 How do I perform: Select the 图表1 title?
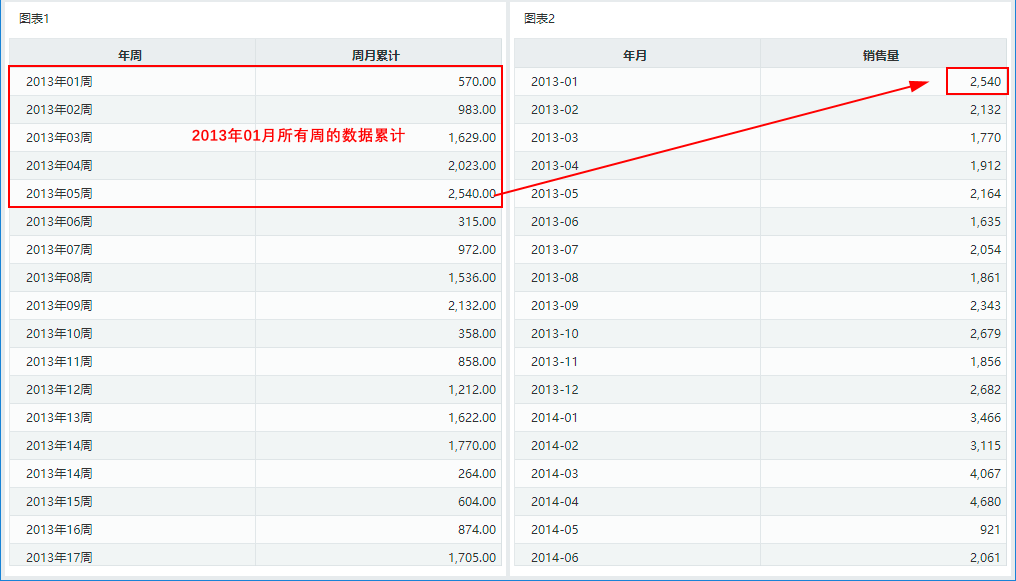tap(34, 18)
